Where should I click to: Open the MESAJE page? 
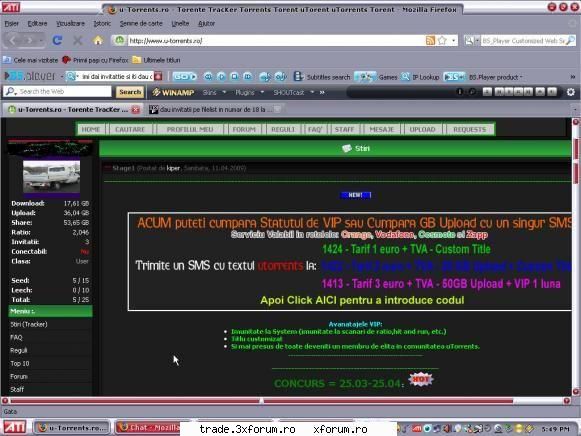[382, 129]
